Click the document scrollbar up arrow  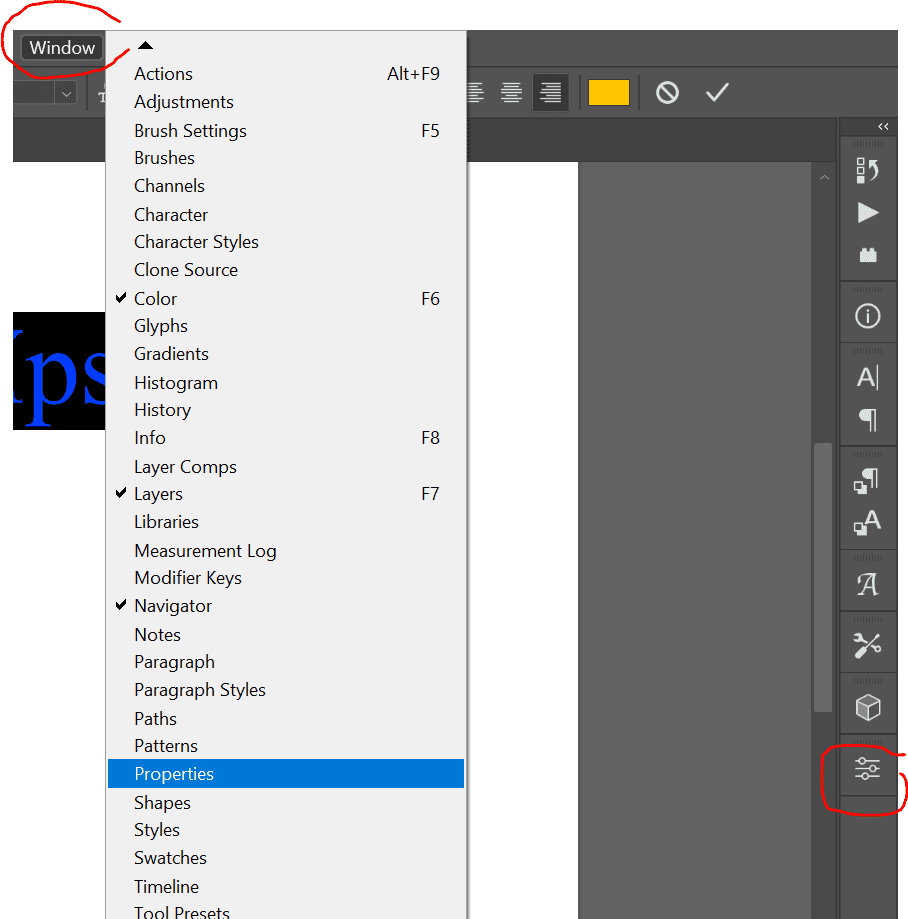coord(824,177)
